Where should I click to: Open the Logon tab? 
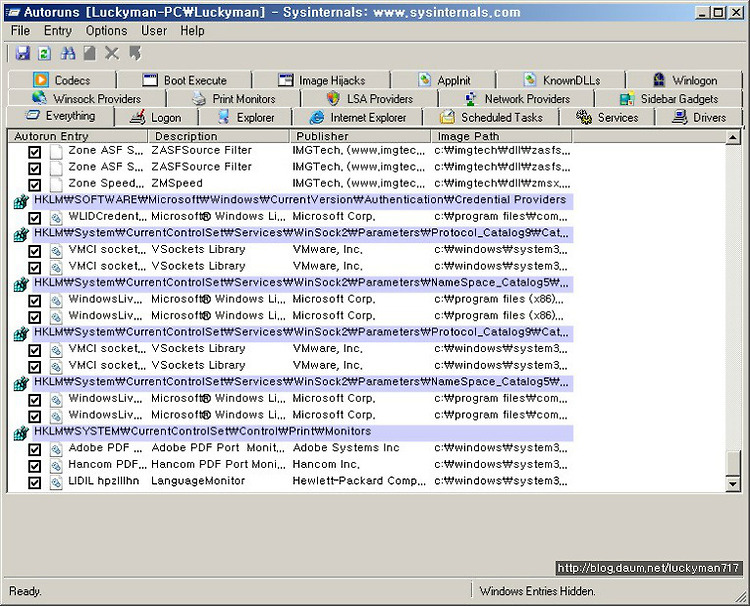click(x=156, y=117)
